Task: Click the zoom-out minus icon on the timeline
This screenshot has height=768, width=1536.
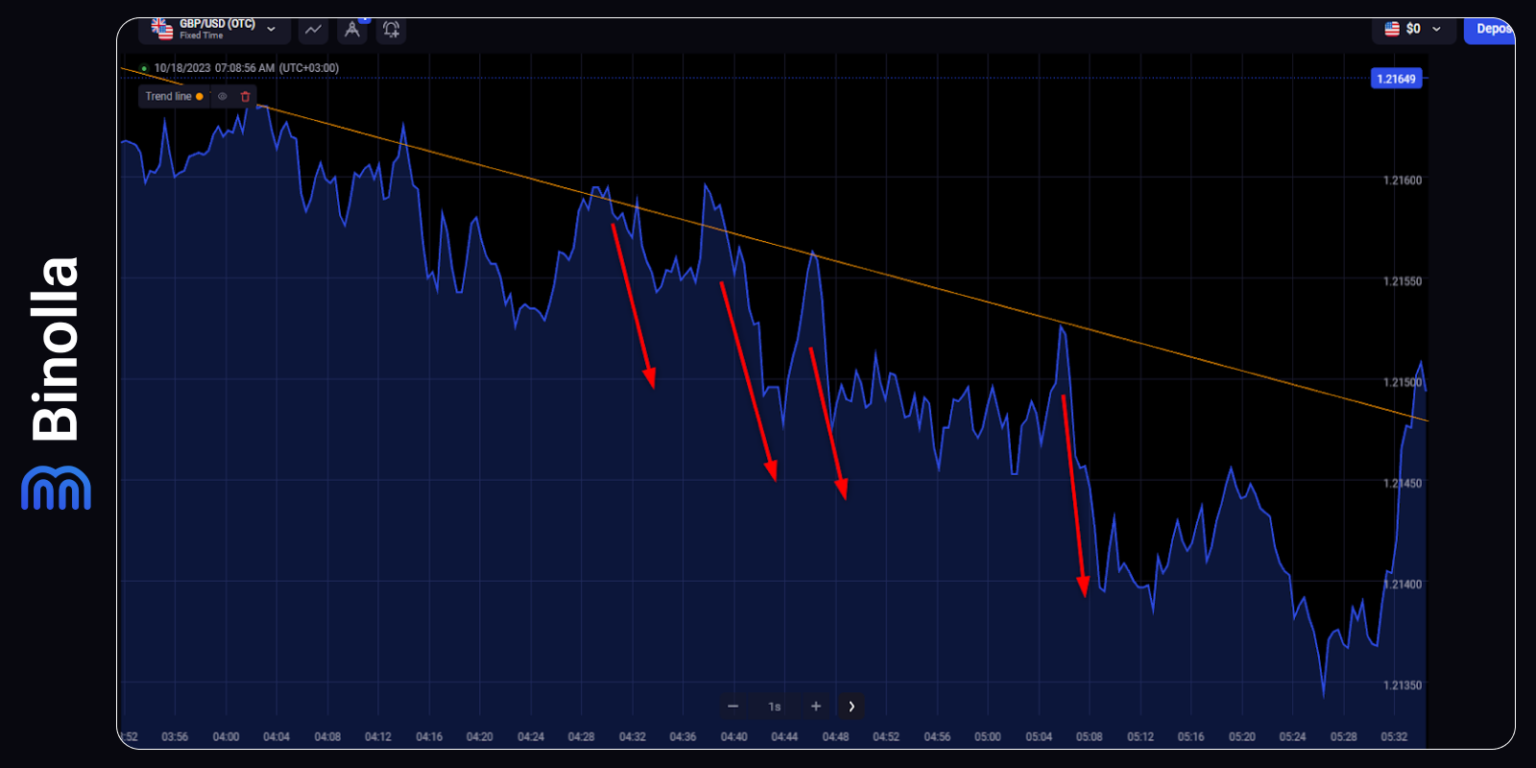Action: coord(733,706)
